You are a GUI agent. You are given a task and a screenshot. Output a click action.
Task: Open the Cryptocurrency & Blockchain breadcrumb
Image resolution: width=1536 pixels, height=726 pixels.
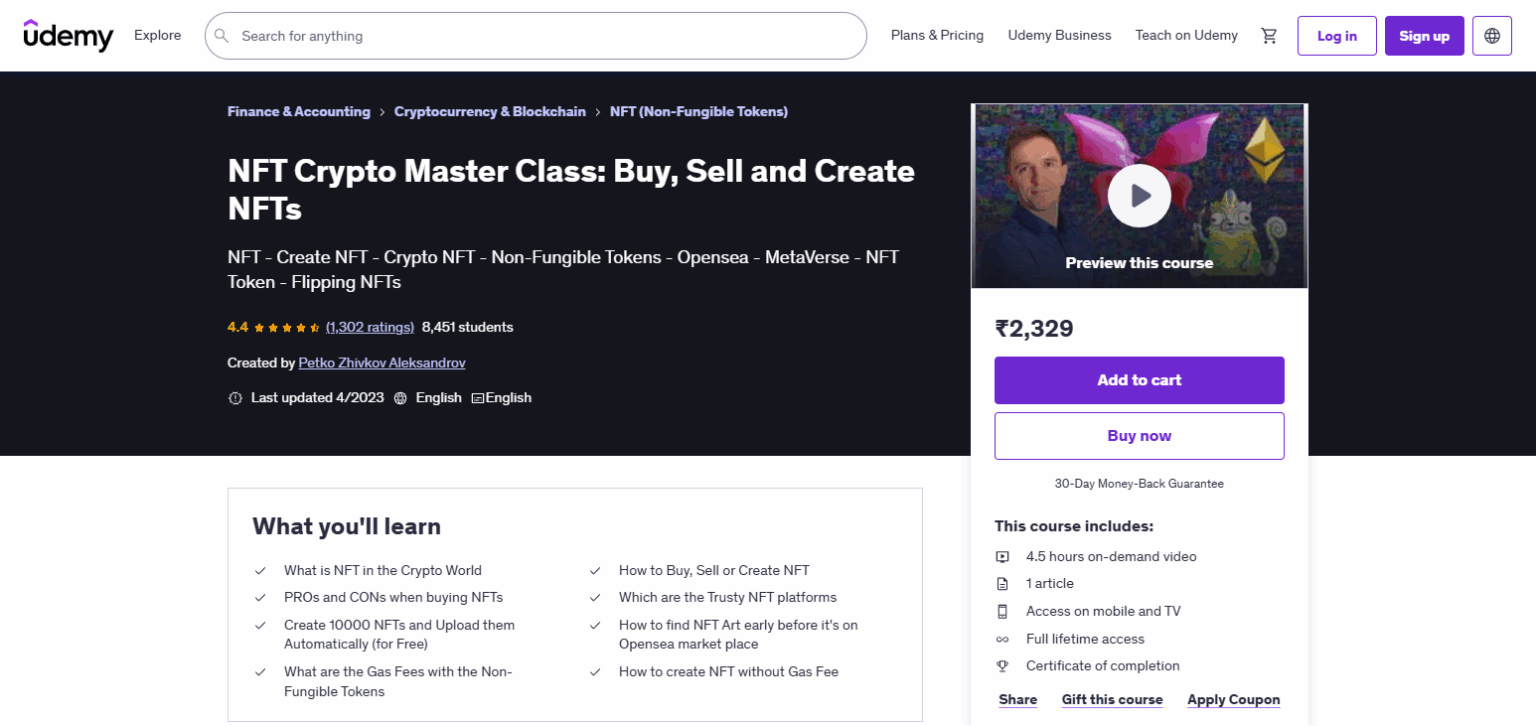pos(490,111)
